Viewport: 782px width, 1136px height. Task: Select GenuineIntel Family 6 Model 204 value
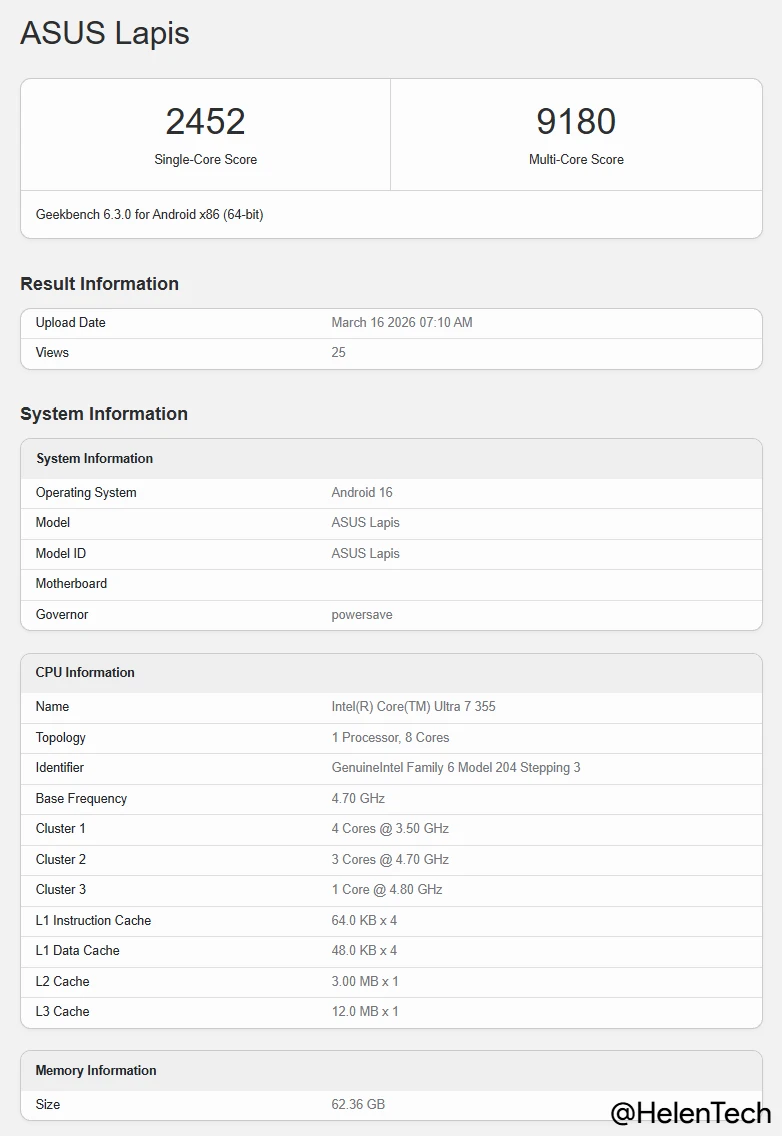point(455,768)
